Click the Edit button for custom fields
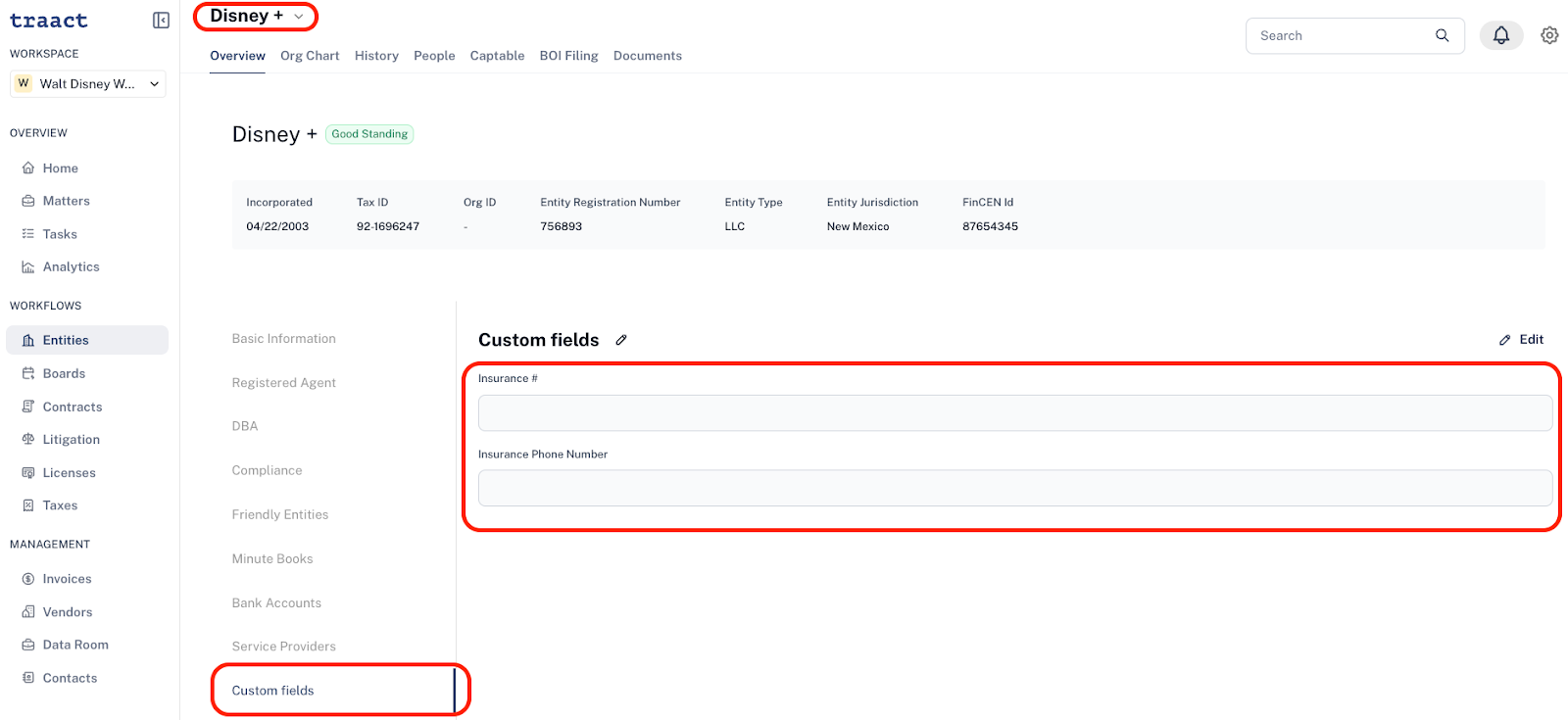The width and height of the screenshot is (1568, 720). point(1521,340)
